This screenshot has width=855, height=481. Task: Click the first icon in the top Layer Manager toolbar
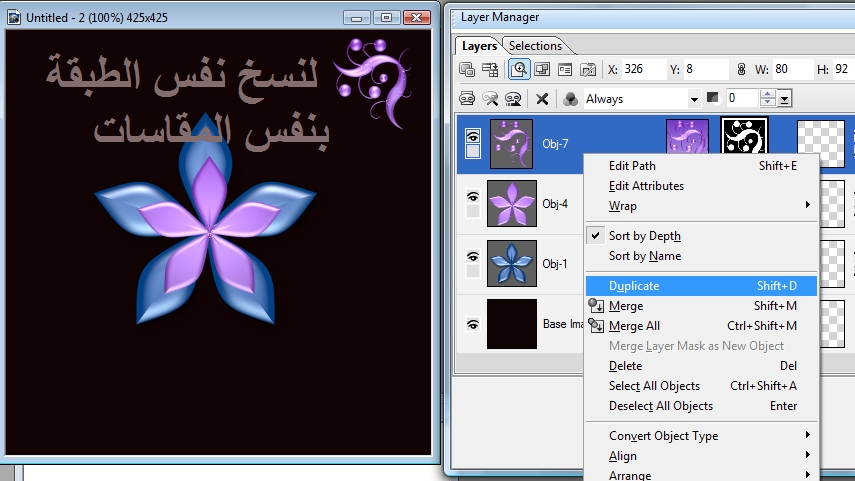pyautogui.click(x=467, y=70)
